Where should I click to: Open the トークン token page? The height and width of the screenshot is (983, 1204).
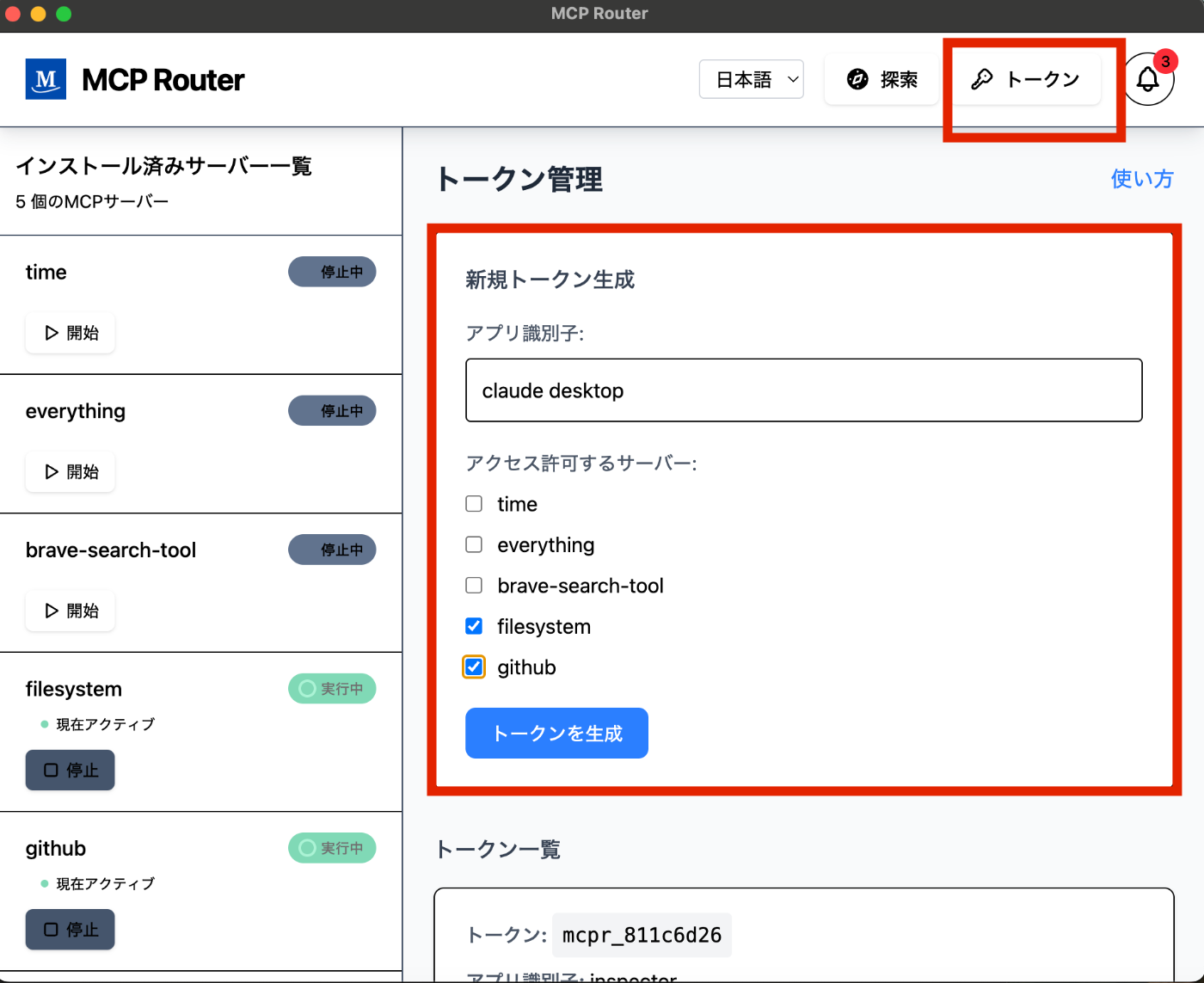coord(1026,79)
